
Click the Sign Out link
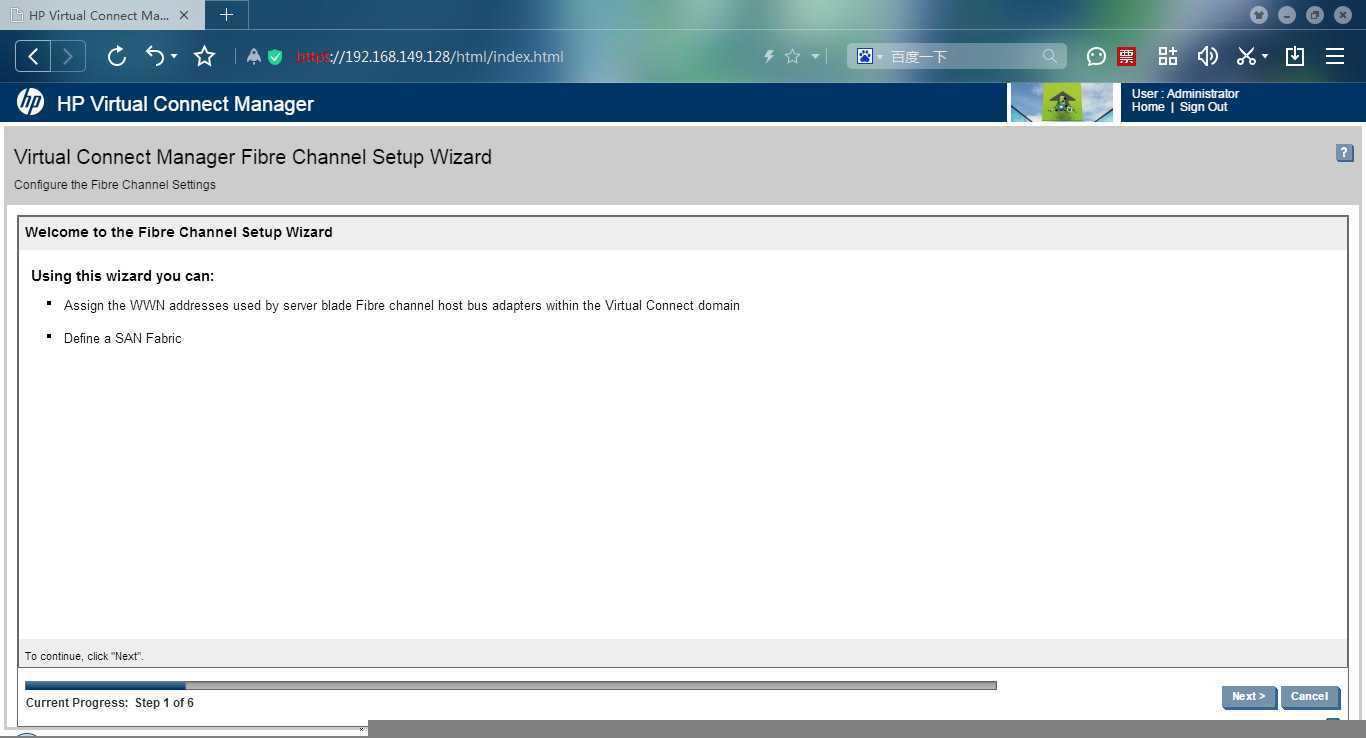pos(1203,107)
